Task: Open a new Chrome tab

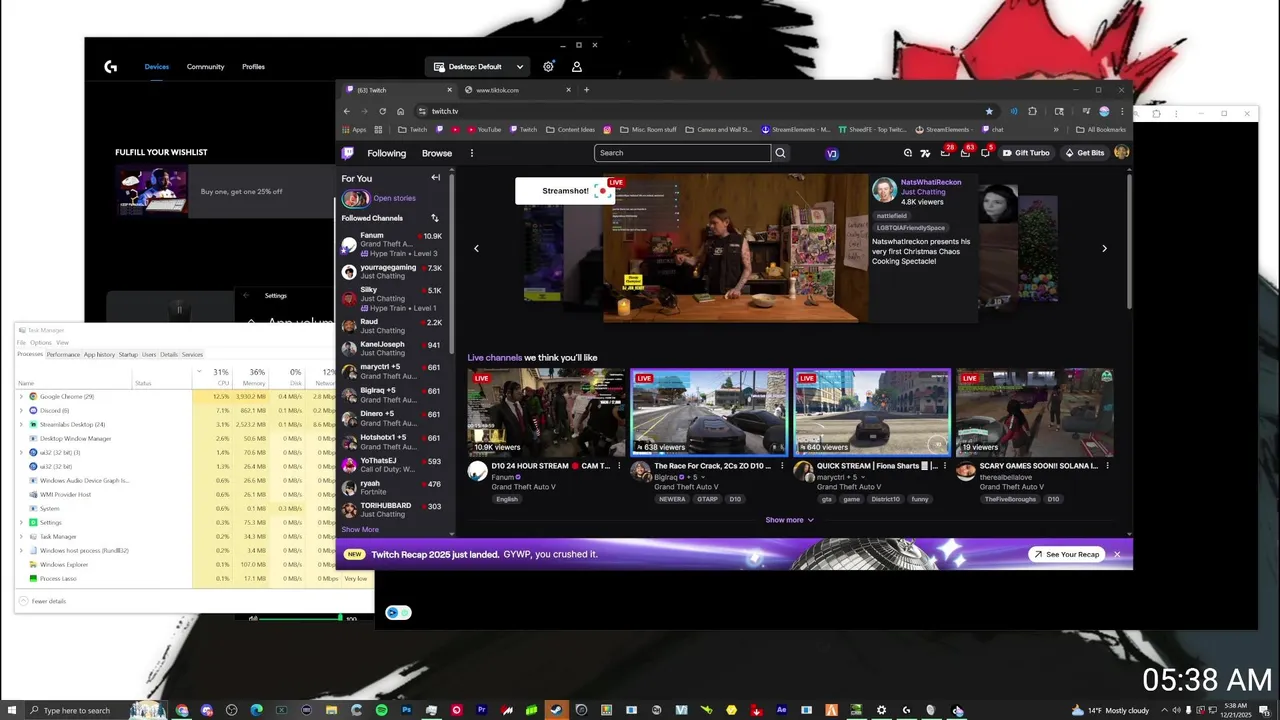Action: 586,90
